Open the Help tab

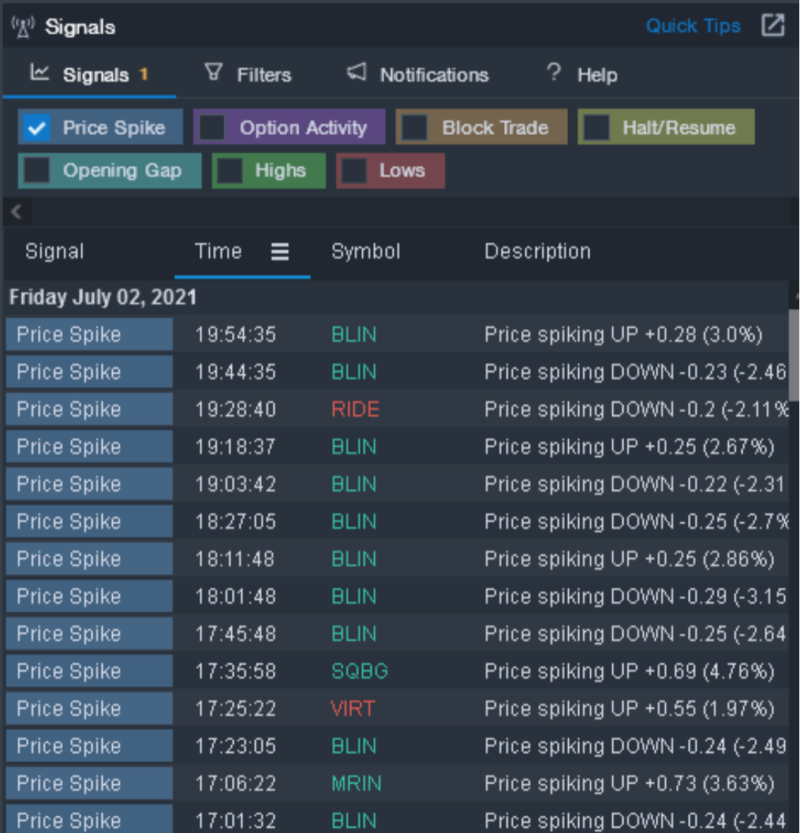582,74
